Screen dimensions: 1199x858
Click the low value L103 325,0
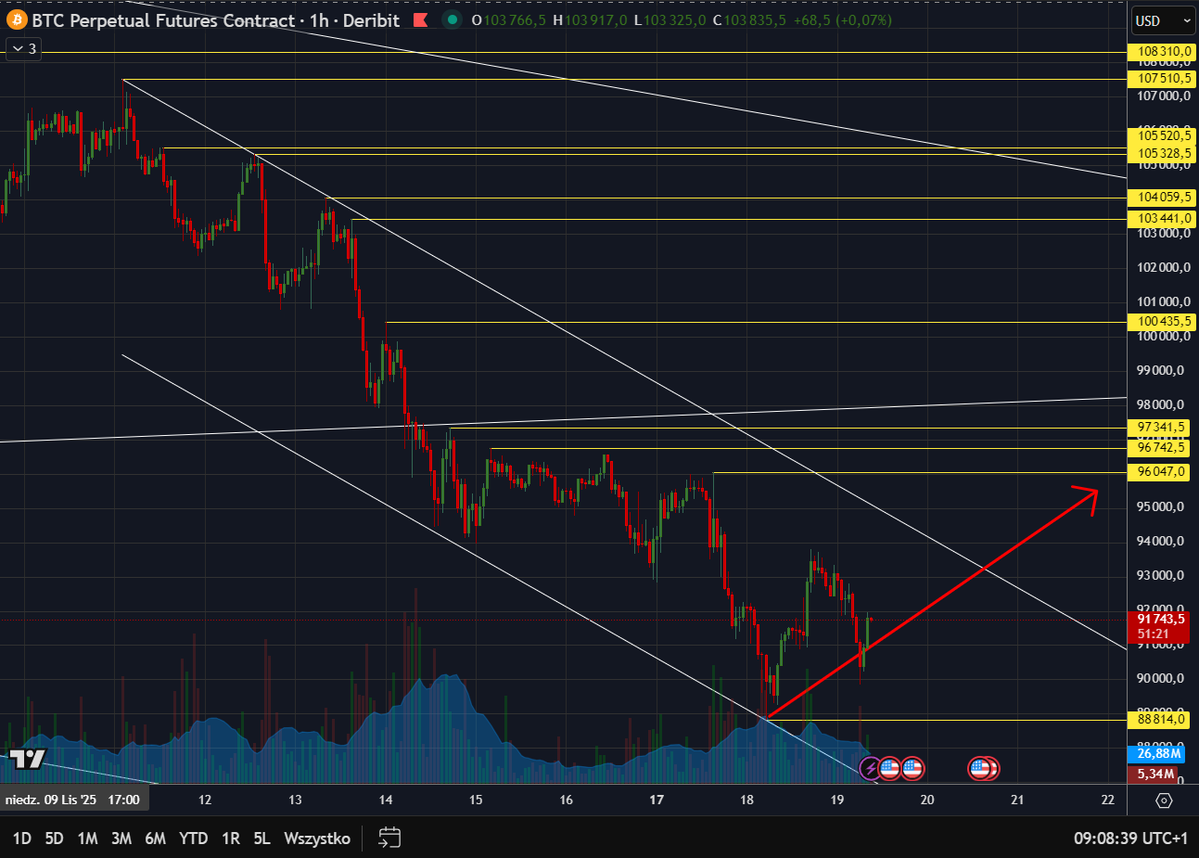tap(670, 21)
